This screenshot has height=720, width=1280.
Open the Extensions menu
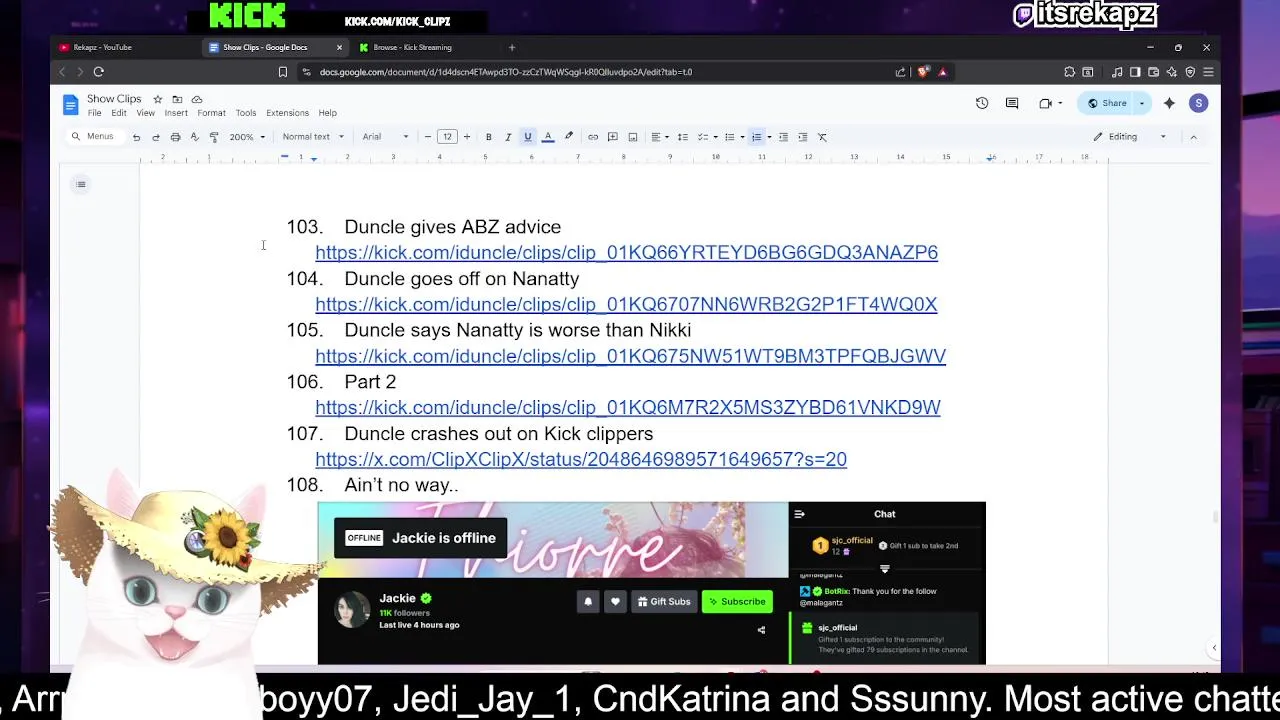click(287, 113)
